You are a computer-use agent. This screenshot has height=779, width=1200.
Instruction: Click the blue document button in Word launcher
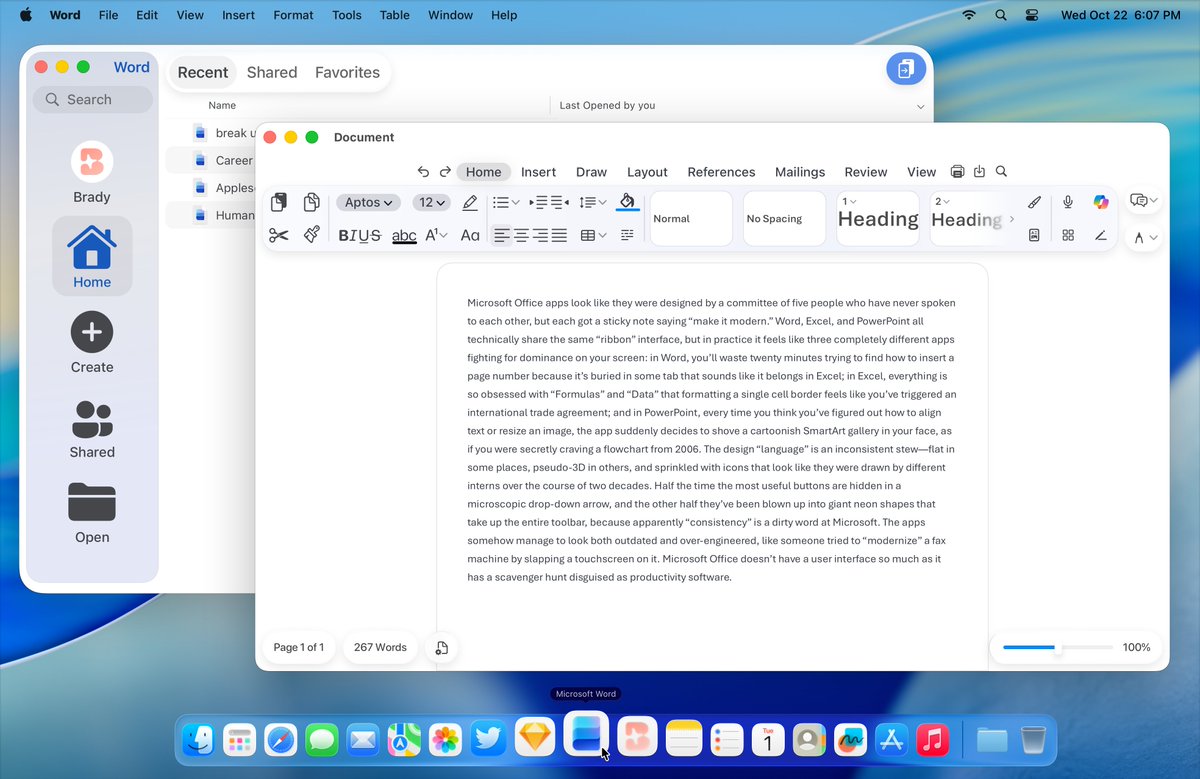click(x=906, y=69)
